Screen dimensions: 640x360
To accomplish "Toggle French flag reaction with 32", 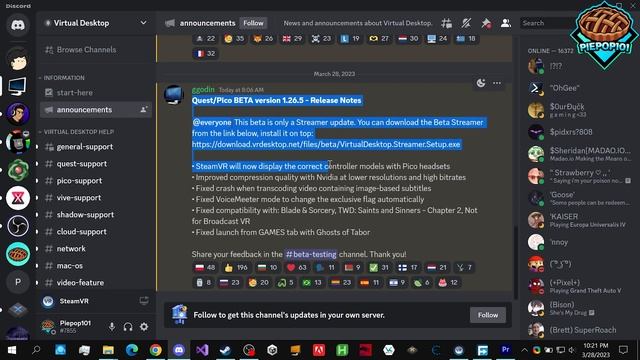I will (205, 53).
